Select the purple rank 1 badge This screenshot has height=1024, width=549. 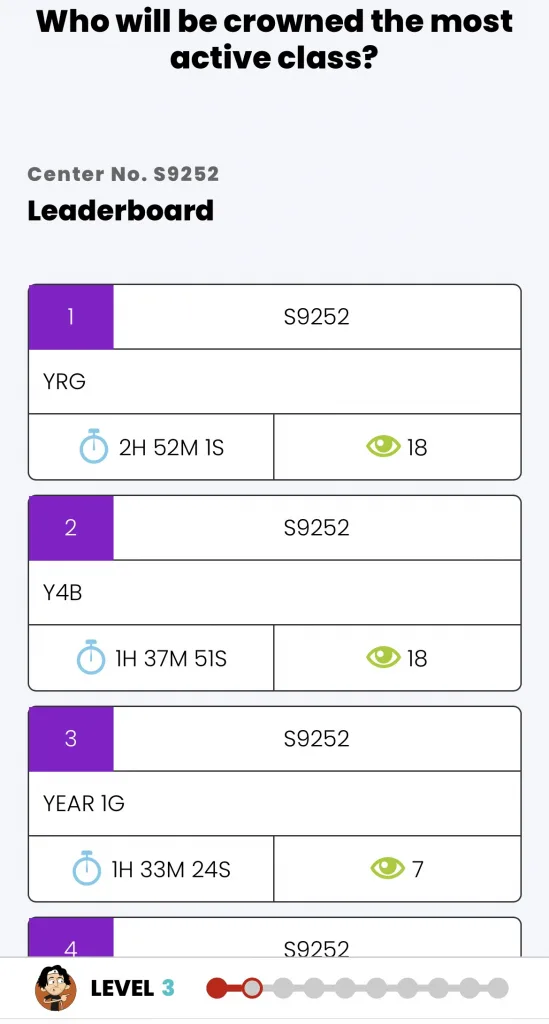(71, 317)
